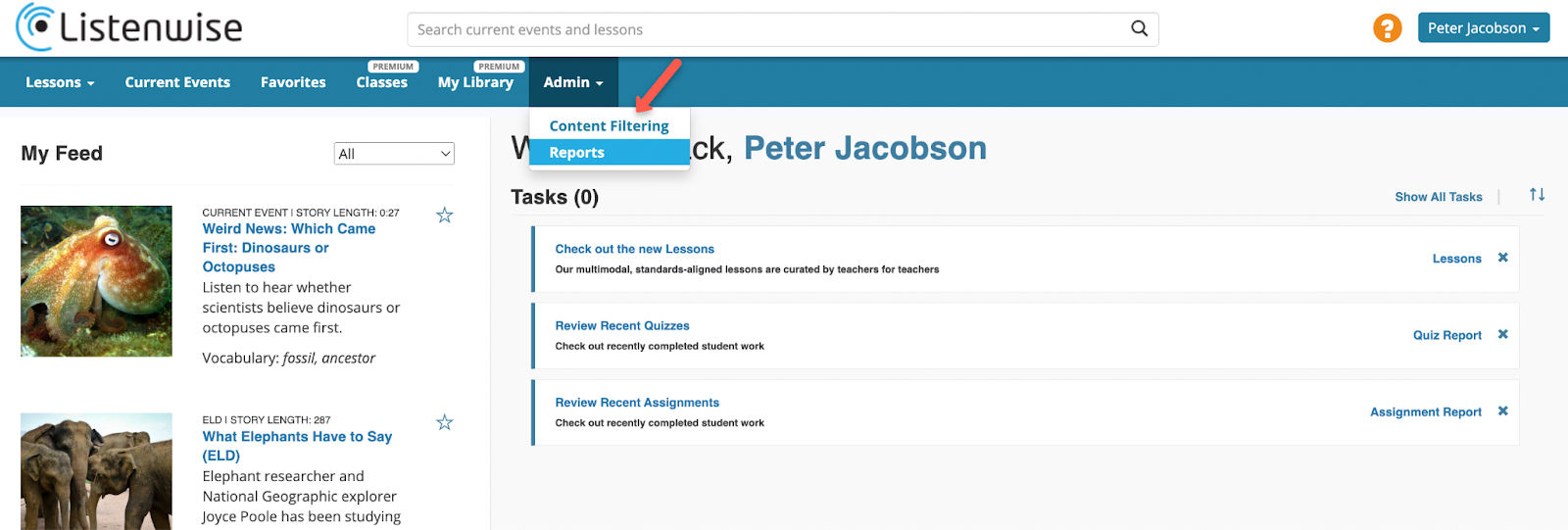
Task: Go to Current Events
Action: (x=177, y=82)
